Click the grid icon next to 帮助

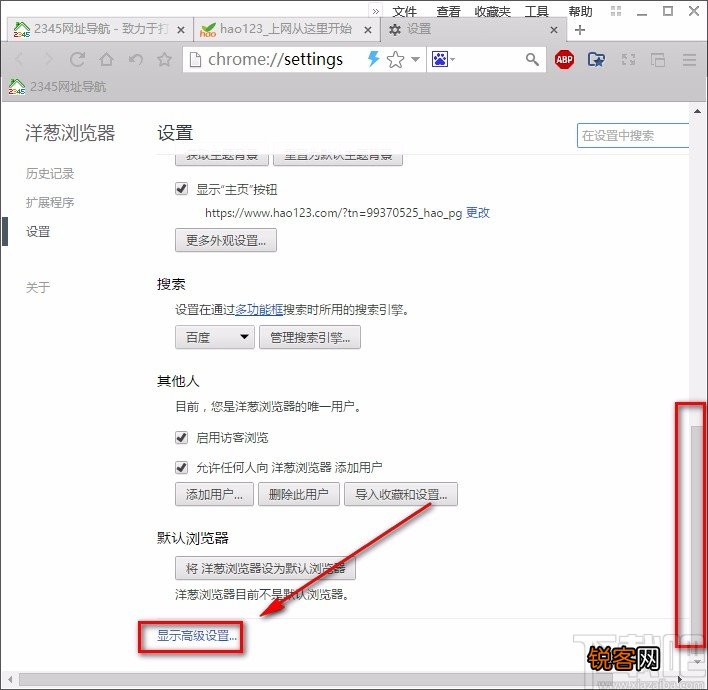pos(616,10)
